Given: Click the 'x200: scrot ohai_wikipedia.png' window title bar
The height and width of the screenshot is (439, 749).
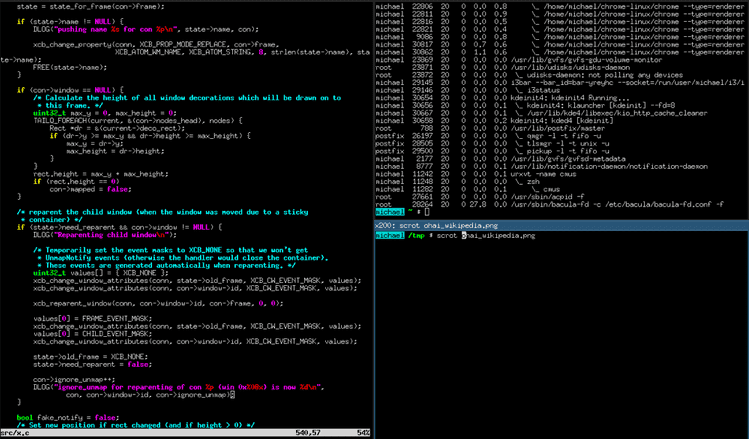Looking at the screenshot, I should (562, 225).
